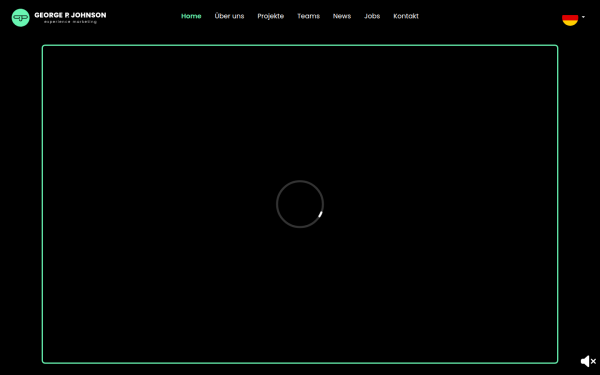
Task: Go to the Home menu item
Action: 191,16
